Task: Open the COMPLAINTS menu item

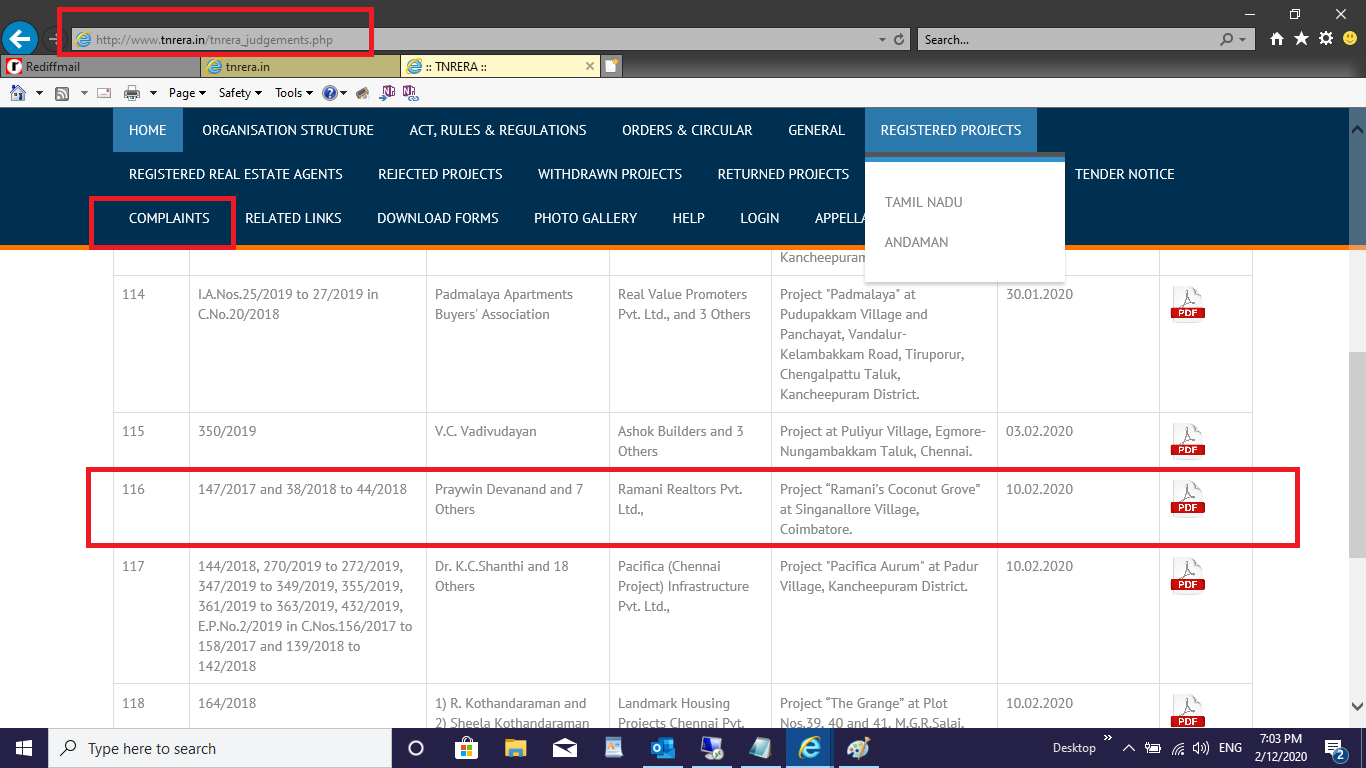Action: point(169,218)
